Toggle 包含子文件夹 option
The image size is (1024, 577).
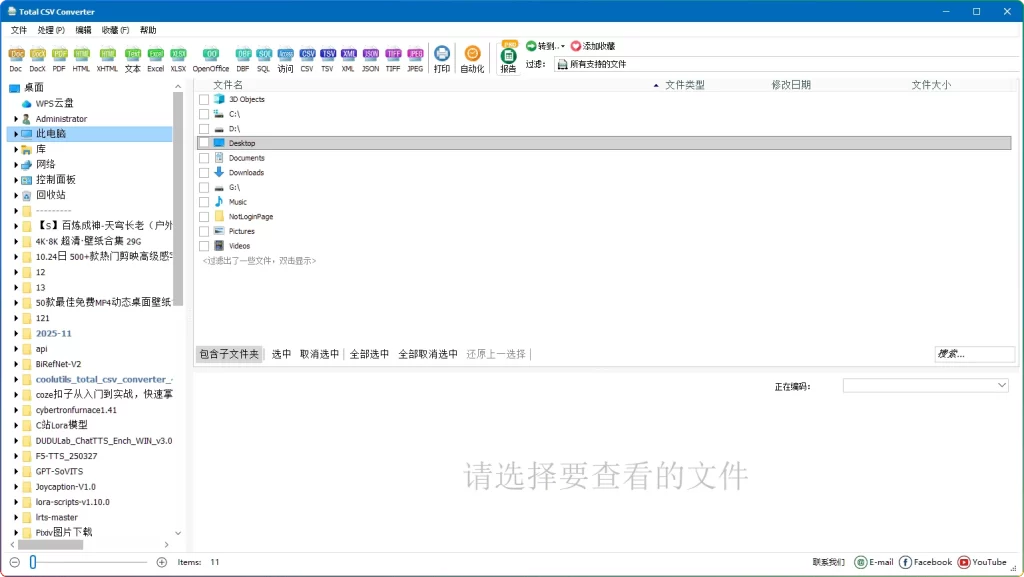click(x=229, y=354)
